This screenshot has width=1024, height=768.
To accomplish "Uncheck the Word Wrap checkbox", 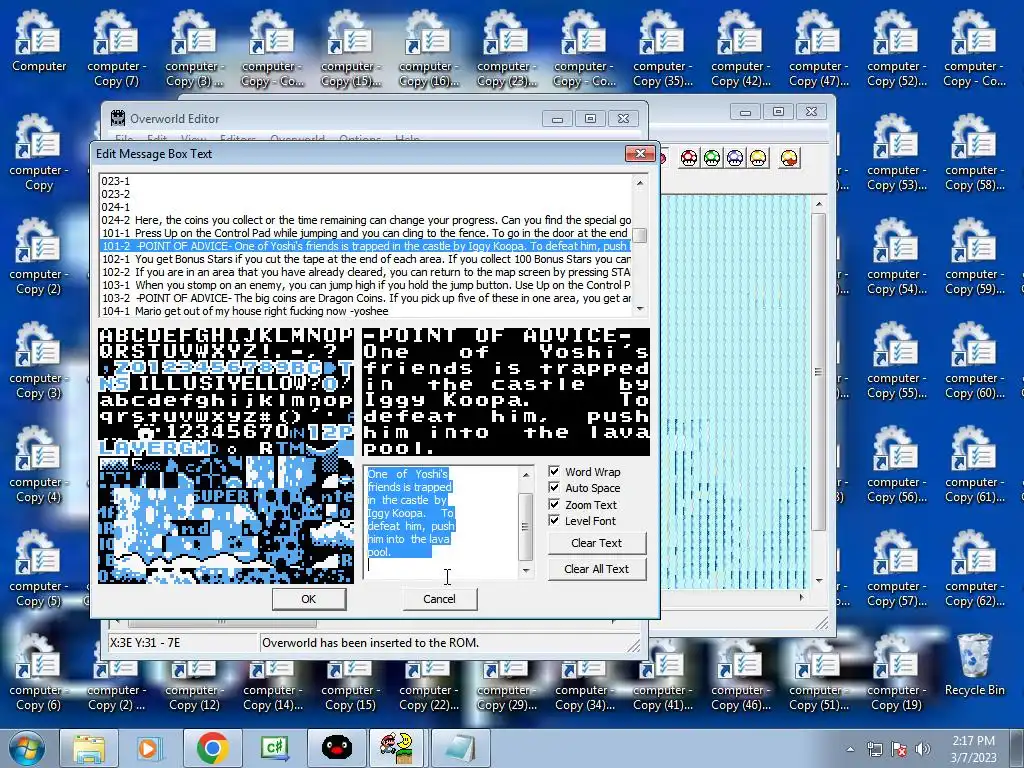I will point(554,472).
